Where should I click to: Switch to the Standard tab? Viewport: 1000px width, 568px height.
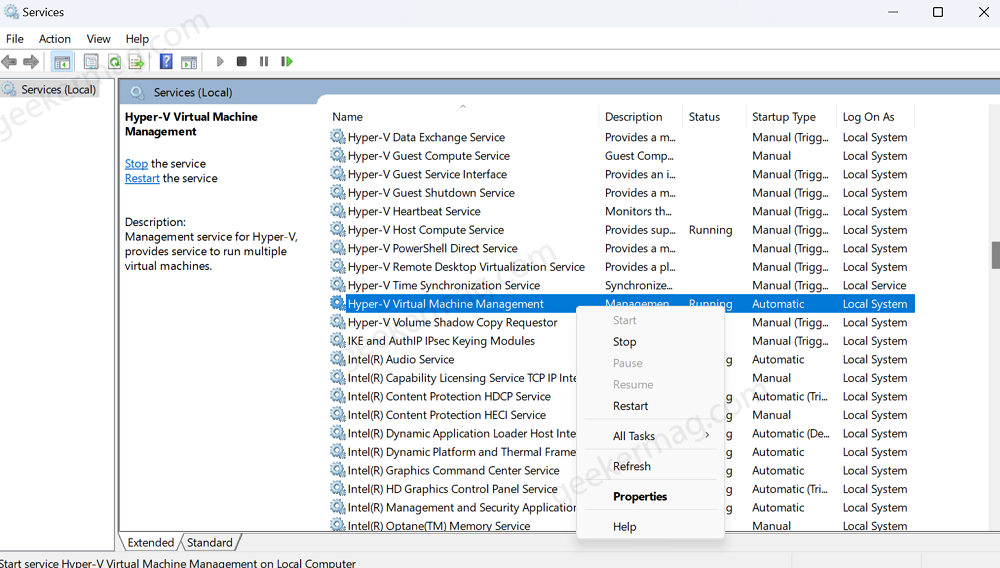coord(210,543)
